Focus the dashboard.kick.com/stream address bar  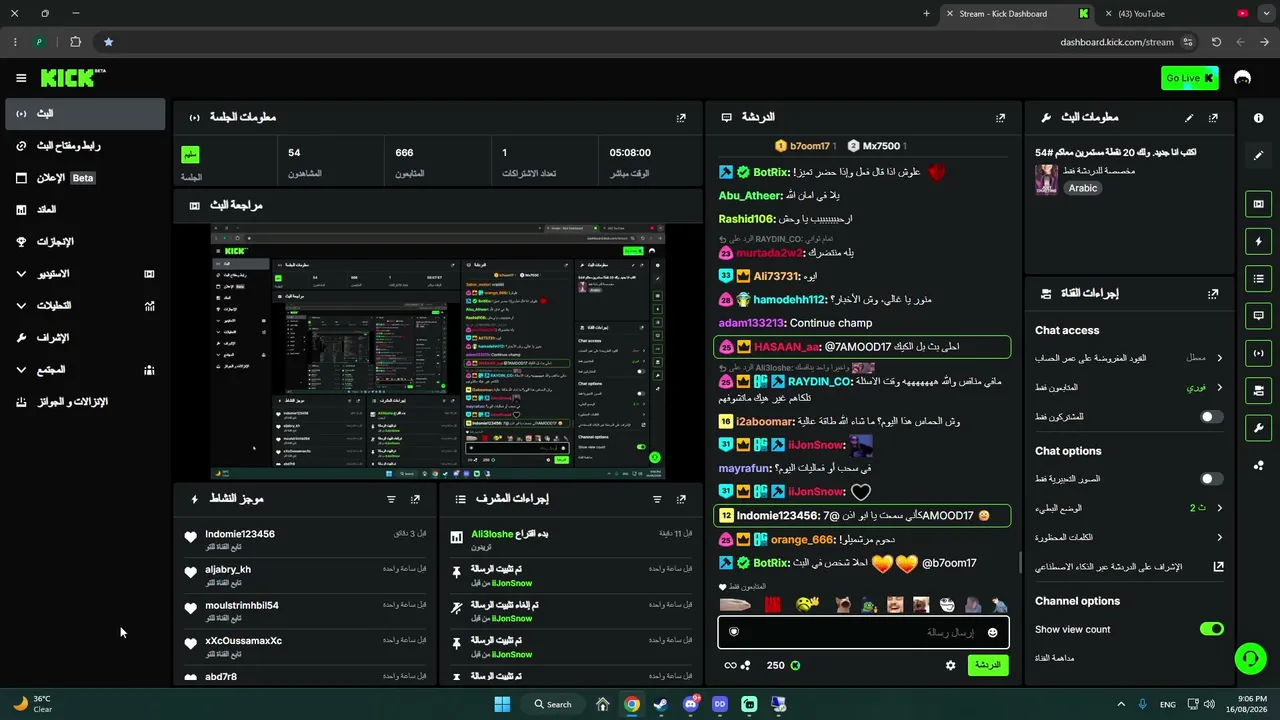(x=1117, y=42)
